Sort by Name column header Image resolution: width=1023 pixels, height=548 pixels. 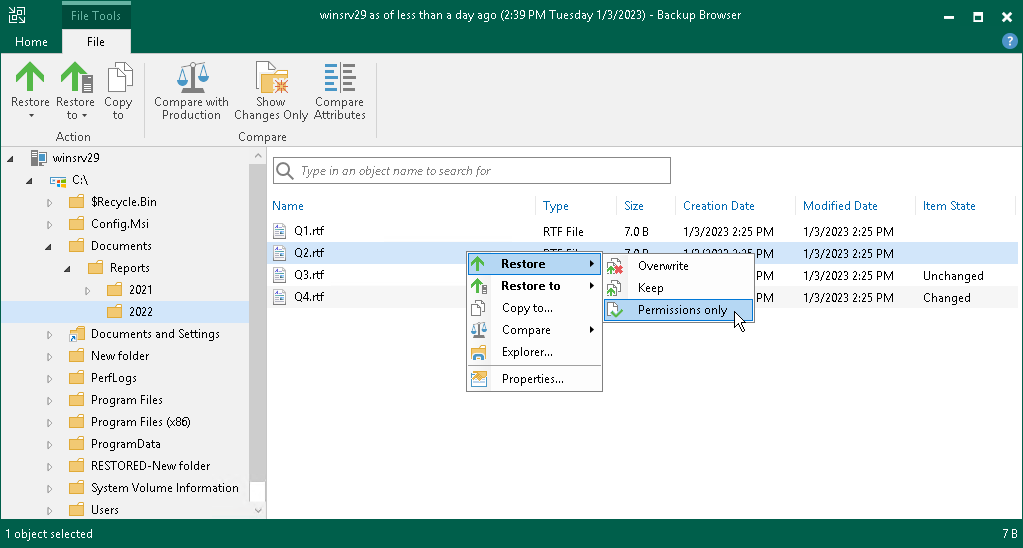point(288,206)
